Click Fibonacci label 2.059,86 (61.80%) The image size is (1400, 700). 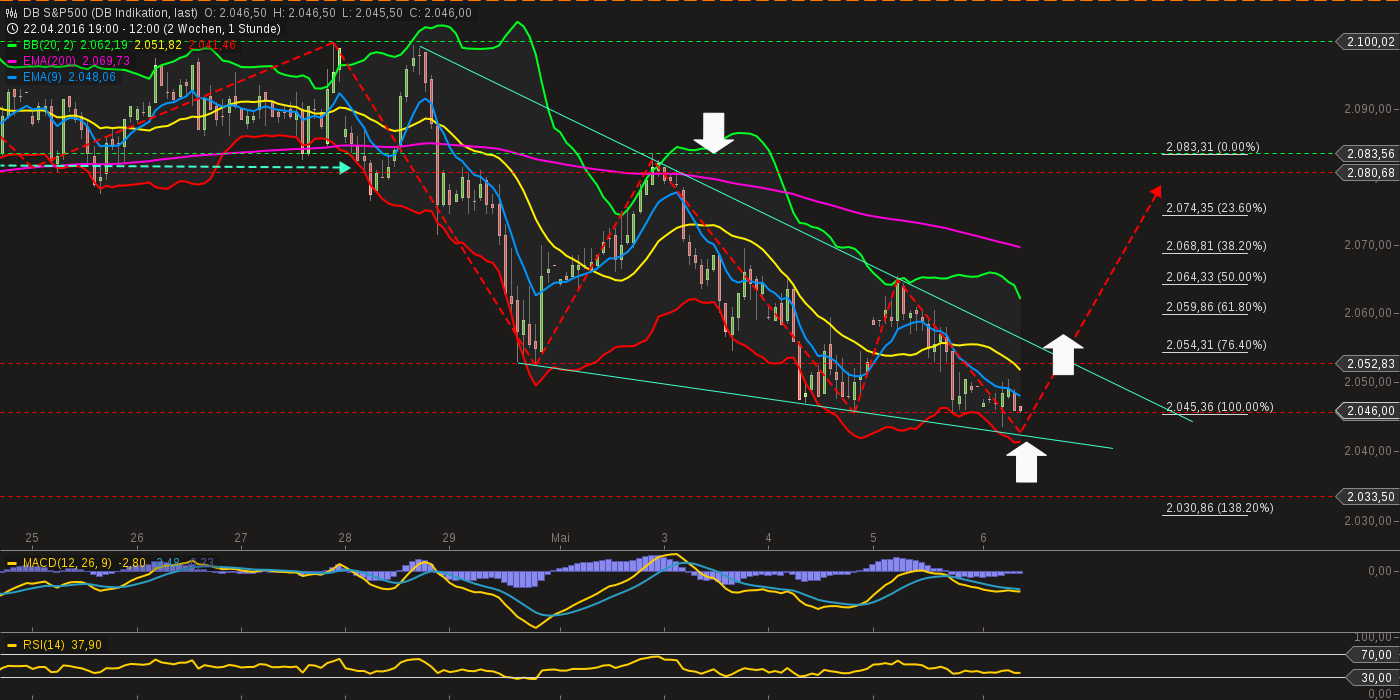1216,307
